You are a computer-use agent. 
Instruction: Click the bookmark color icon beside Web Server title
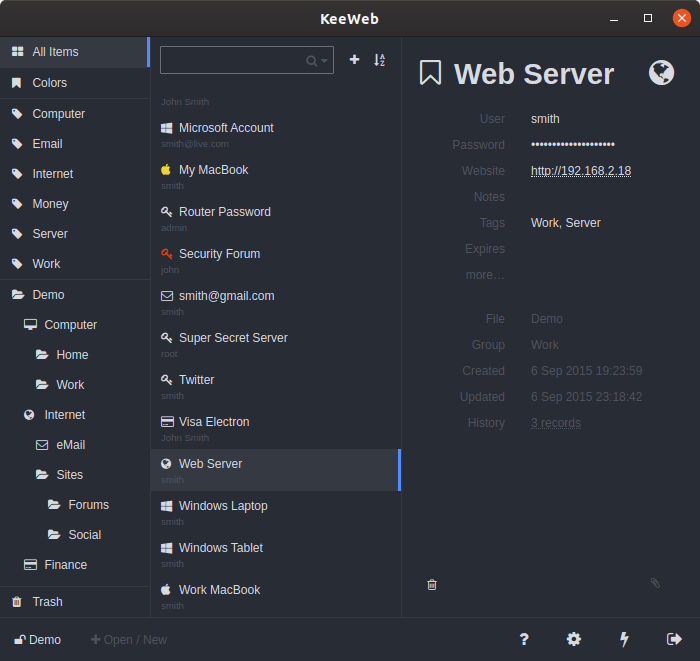pos(430,73)
